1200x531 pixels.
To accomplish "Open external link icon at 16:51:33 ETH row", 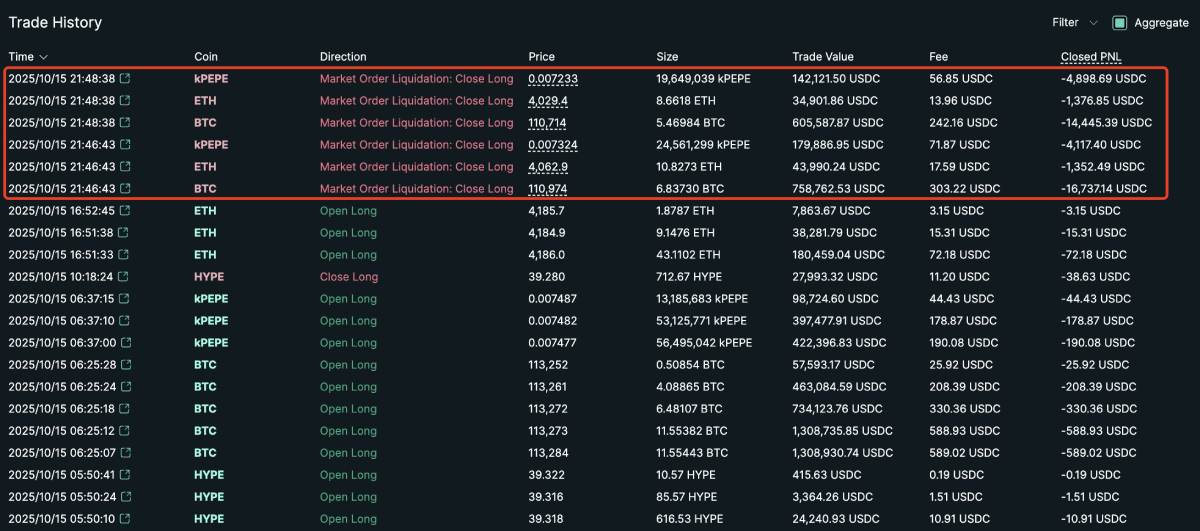I will pos(125,255).
